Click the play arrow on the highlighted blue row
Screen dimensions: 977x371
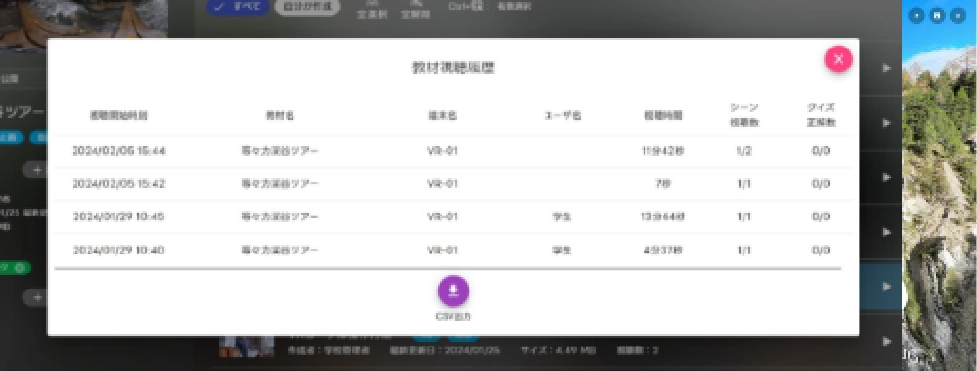coord(887,287)
